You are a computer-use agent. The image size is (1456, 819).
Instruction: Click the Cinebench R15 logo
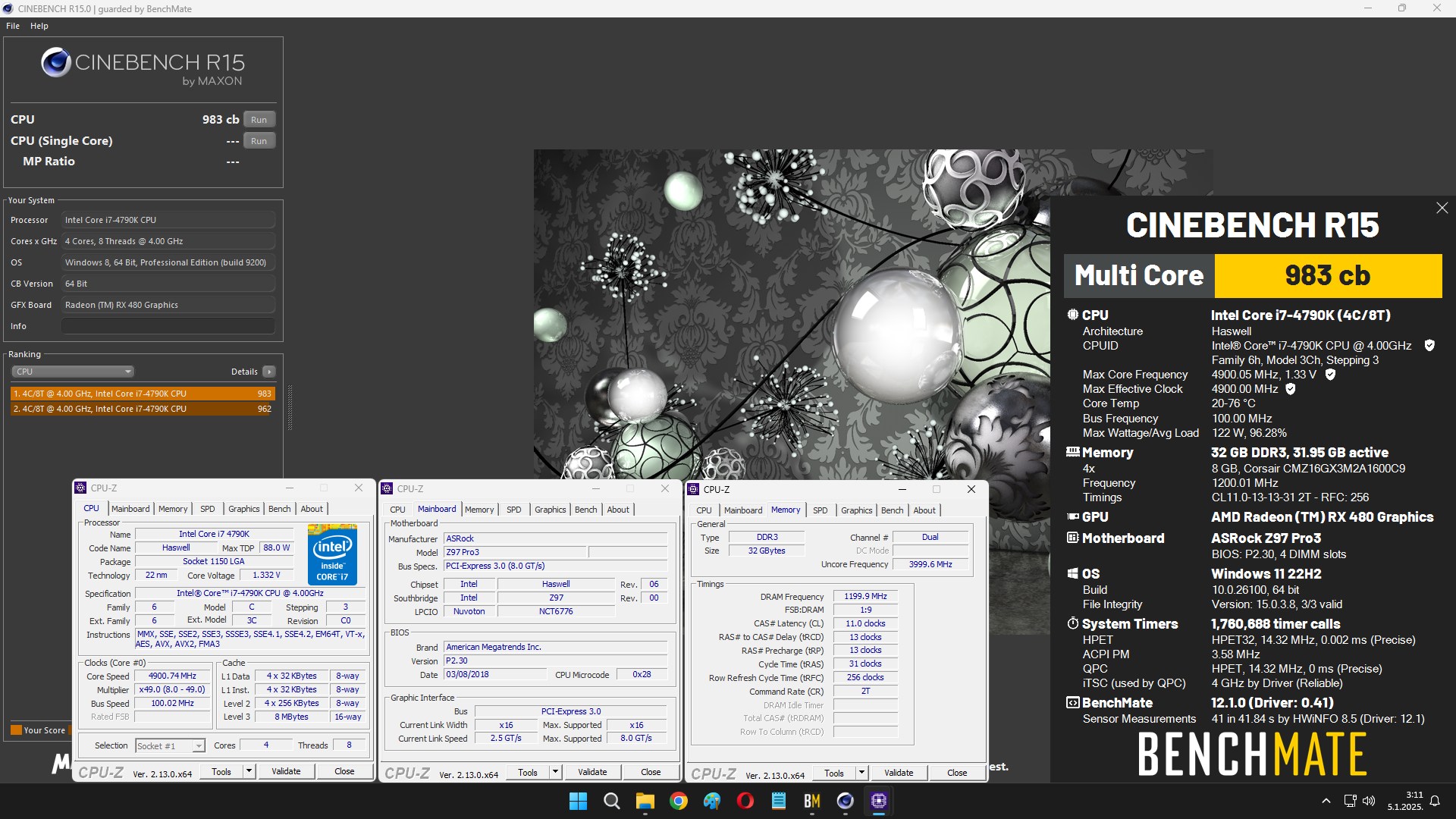(143, 66)
